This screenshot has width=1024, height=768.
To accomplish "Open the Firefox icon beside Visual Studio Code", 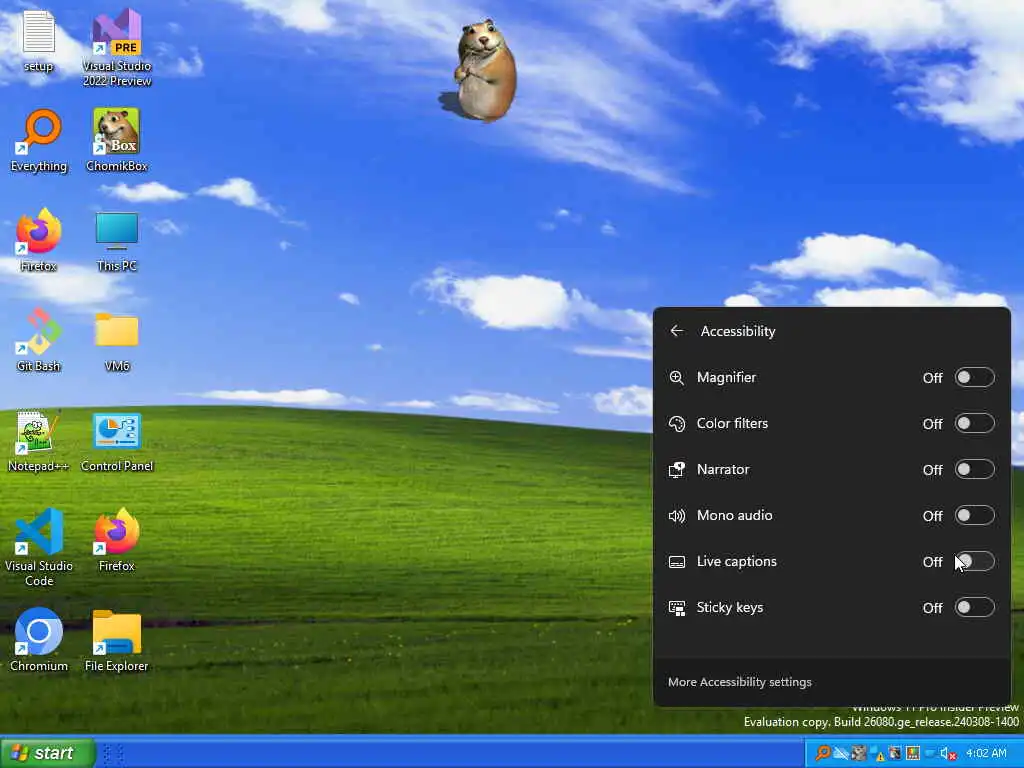I will click(116, 540).
